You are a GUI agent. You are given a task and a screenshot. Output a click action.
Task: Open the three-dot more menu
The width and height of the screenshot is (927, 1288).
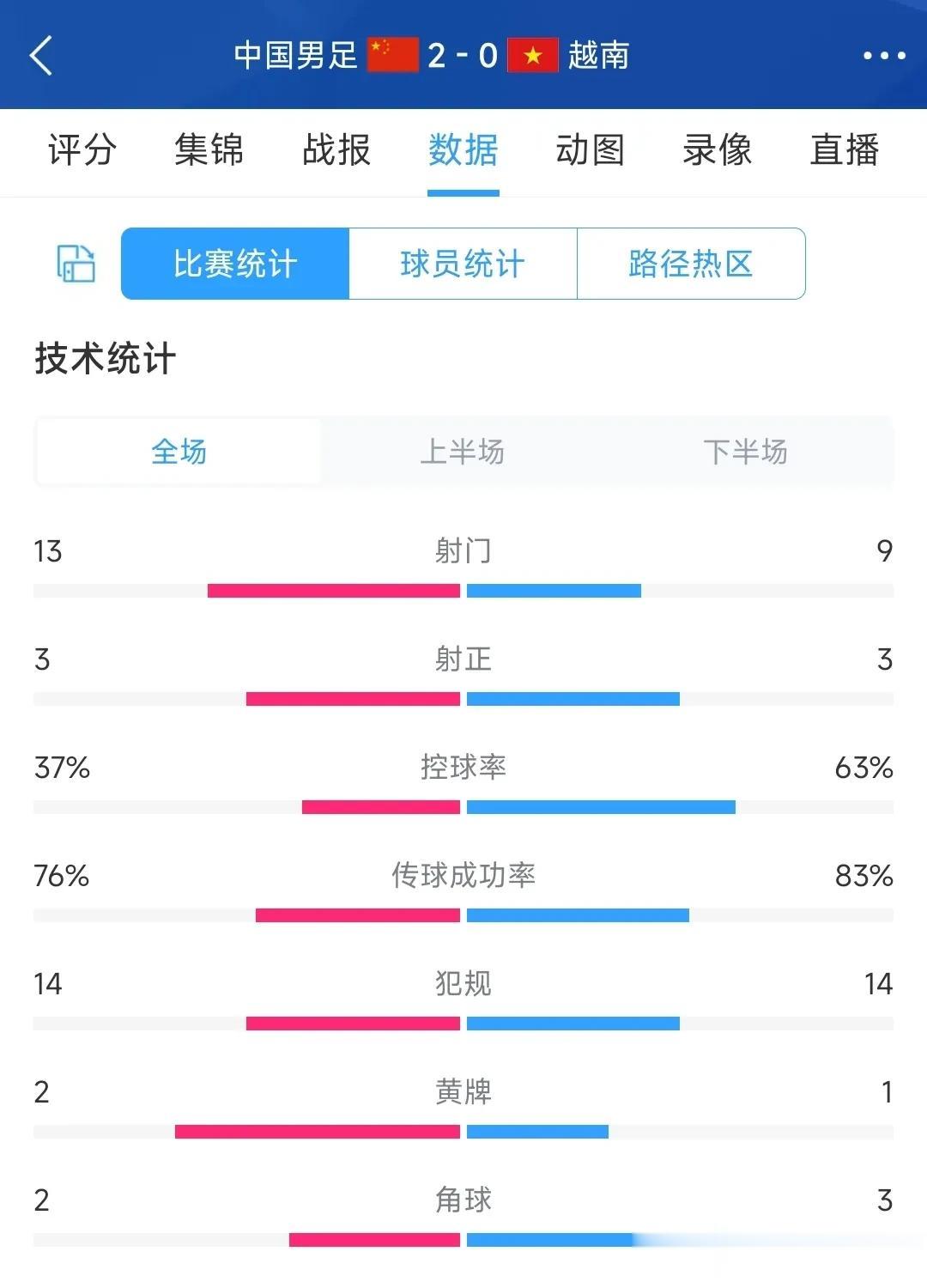click(884, 56)
